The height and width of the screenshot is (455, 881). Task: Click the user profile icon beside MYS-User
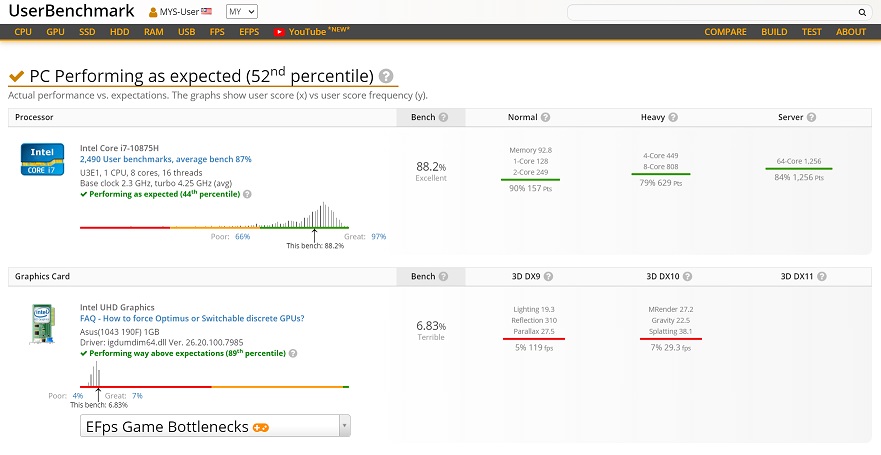coord(153,12)
